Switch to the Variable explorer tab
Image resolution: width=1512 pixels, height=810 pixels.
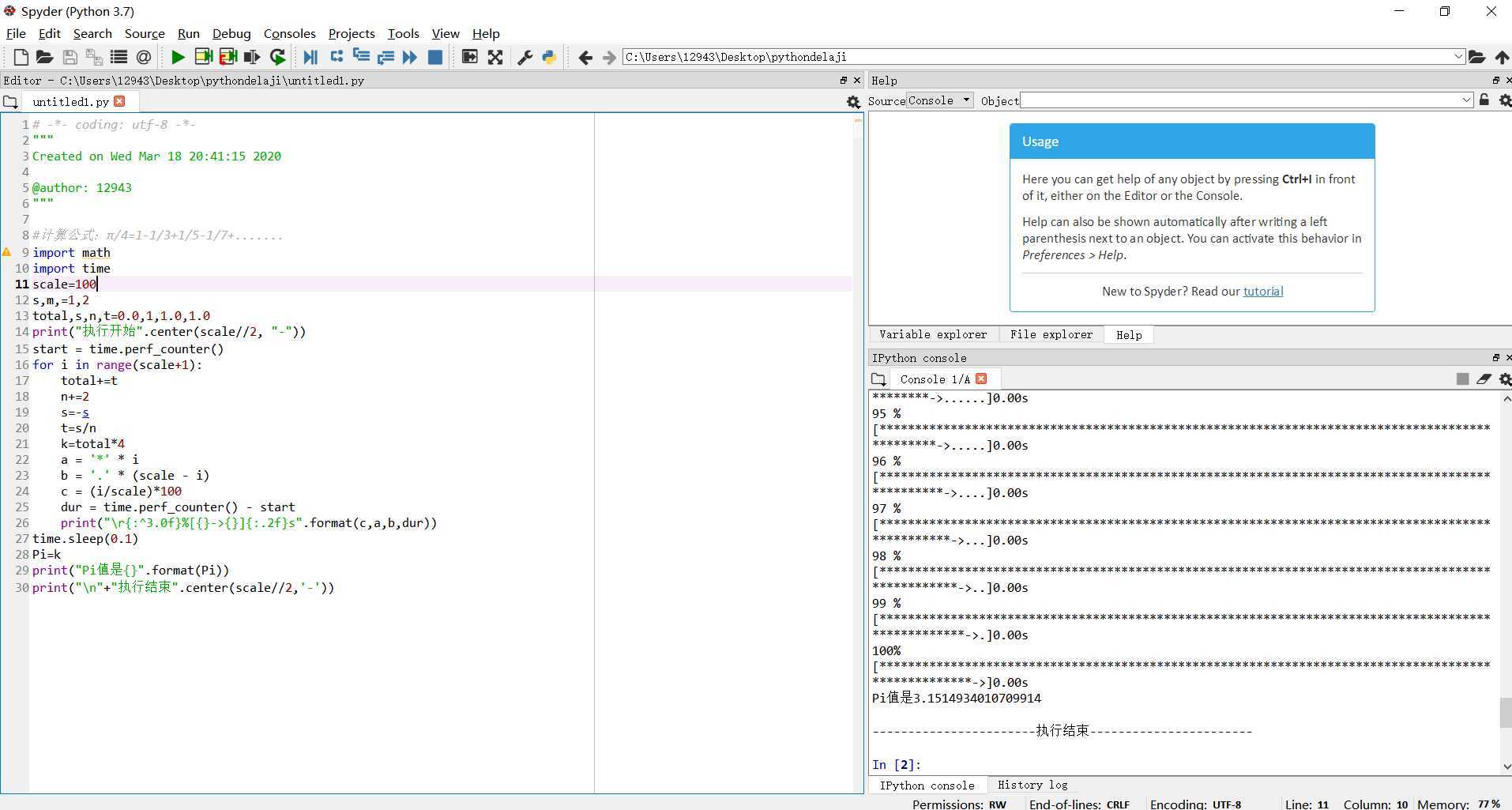tap(933, 335)
